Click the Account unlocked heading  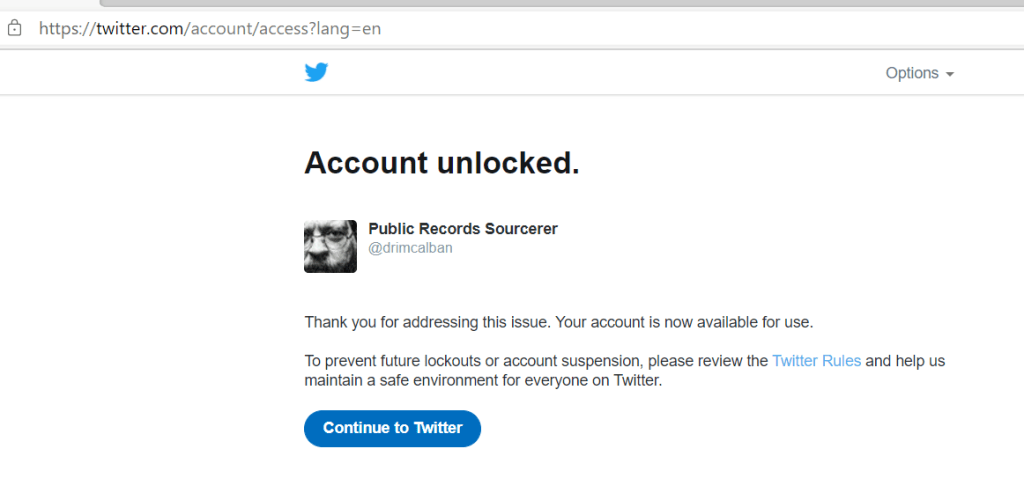(441, 163)
